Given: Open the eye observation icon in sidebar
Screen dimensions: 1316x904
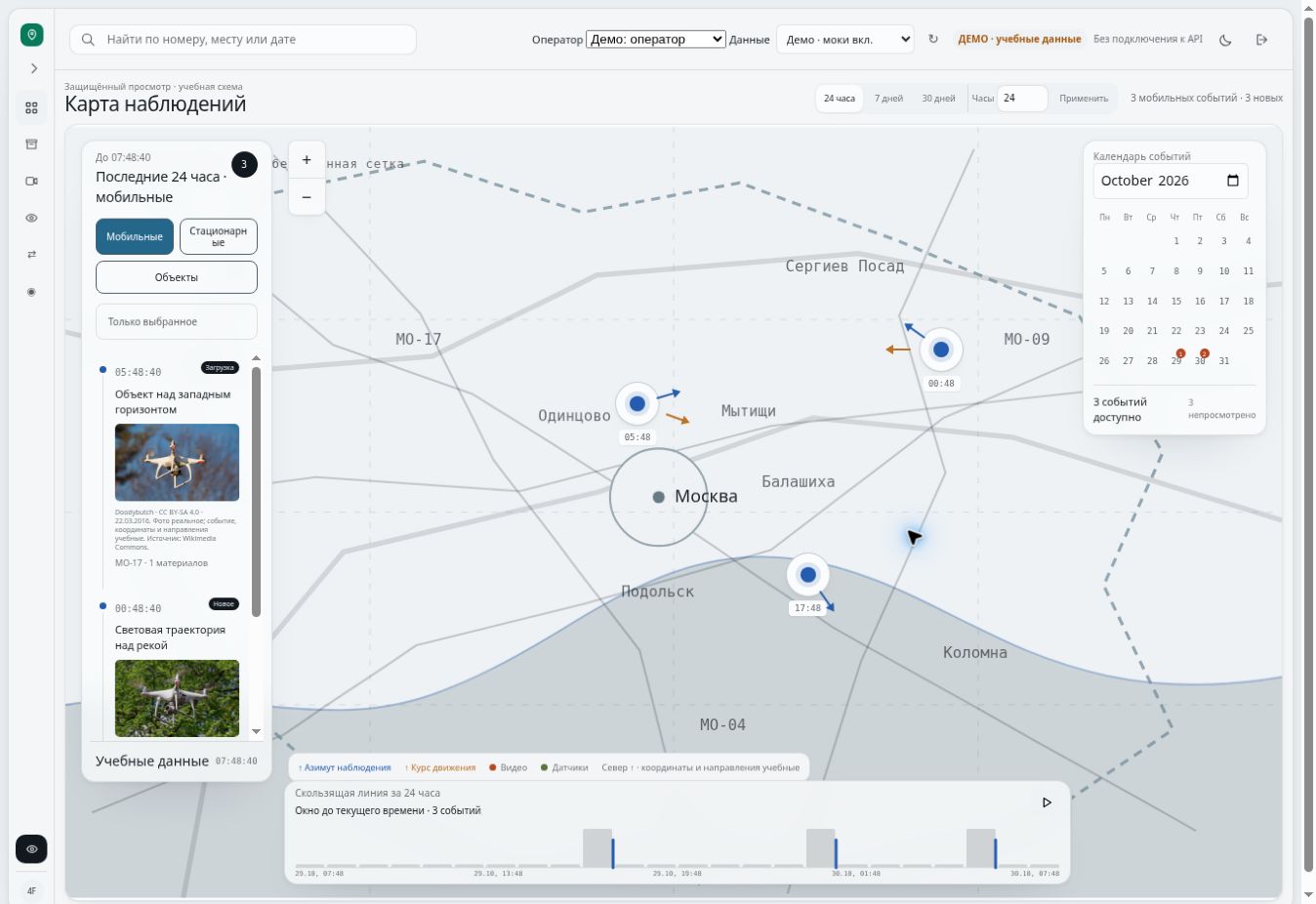Looking at the screenshot, I should [31, 219].
